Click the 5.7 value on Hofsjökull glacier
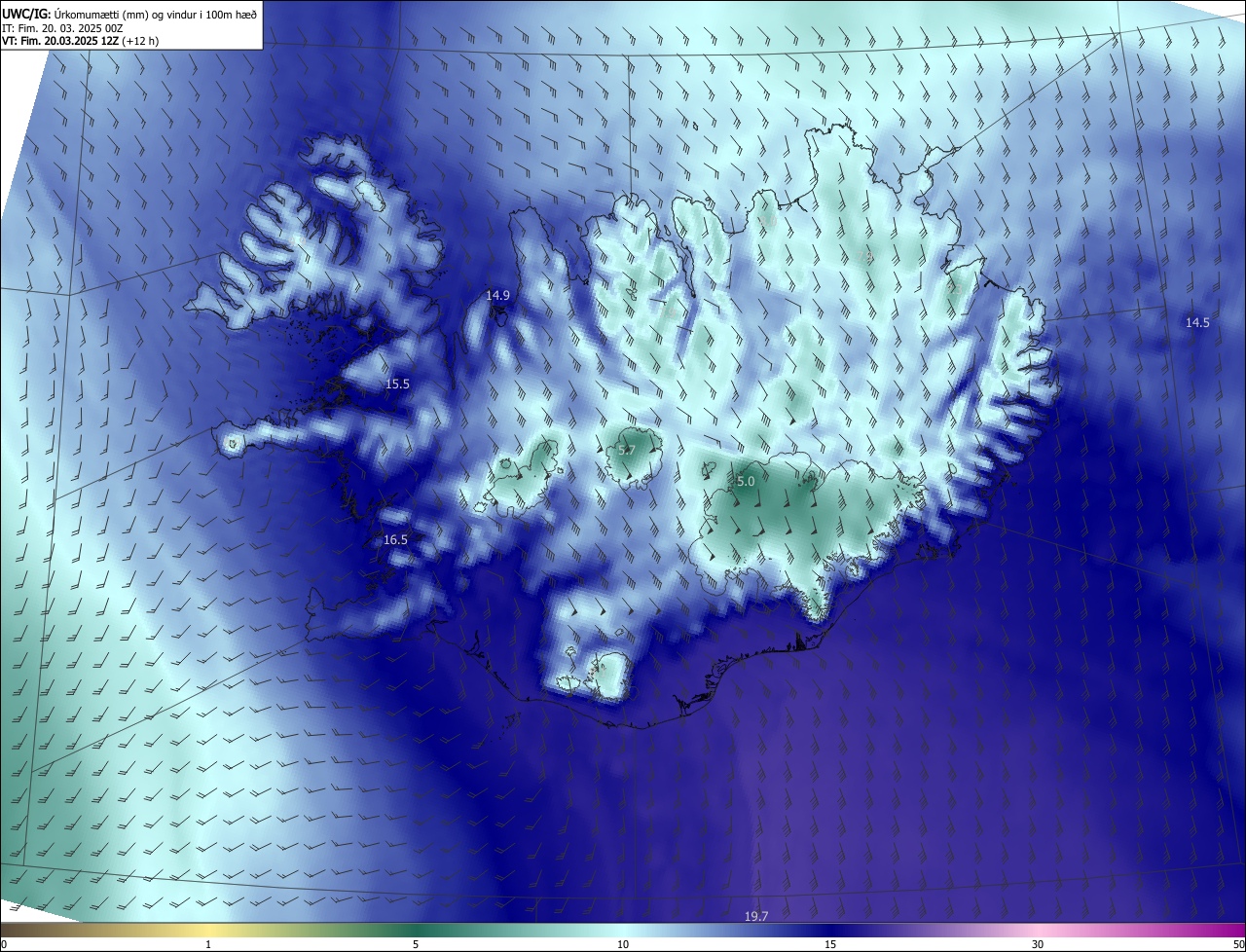Viewport: 1246px width, 952px height. [627, 451]
